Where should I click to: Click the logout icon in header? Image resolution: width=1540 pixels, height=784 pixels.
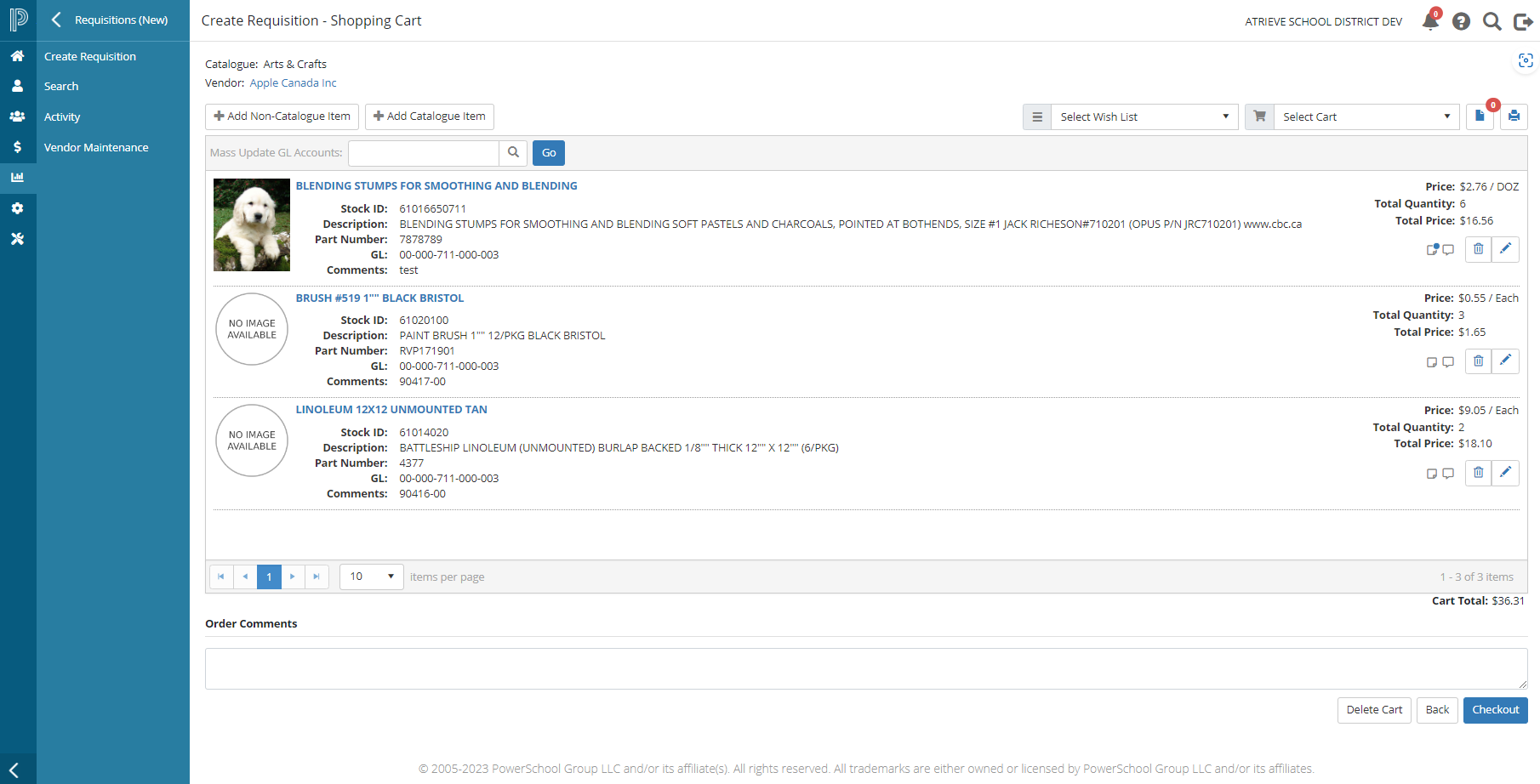(1523, 21)
